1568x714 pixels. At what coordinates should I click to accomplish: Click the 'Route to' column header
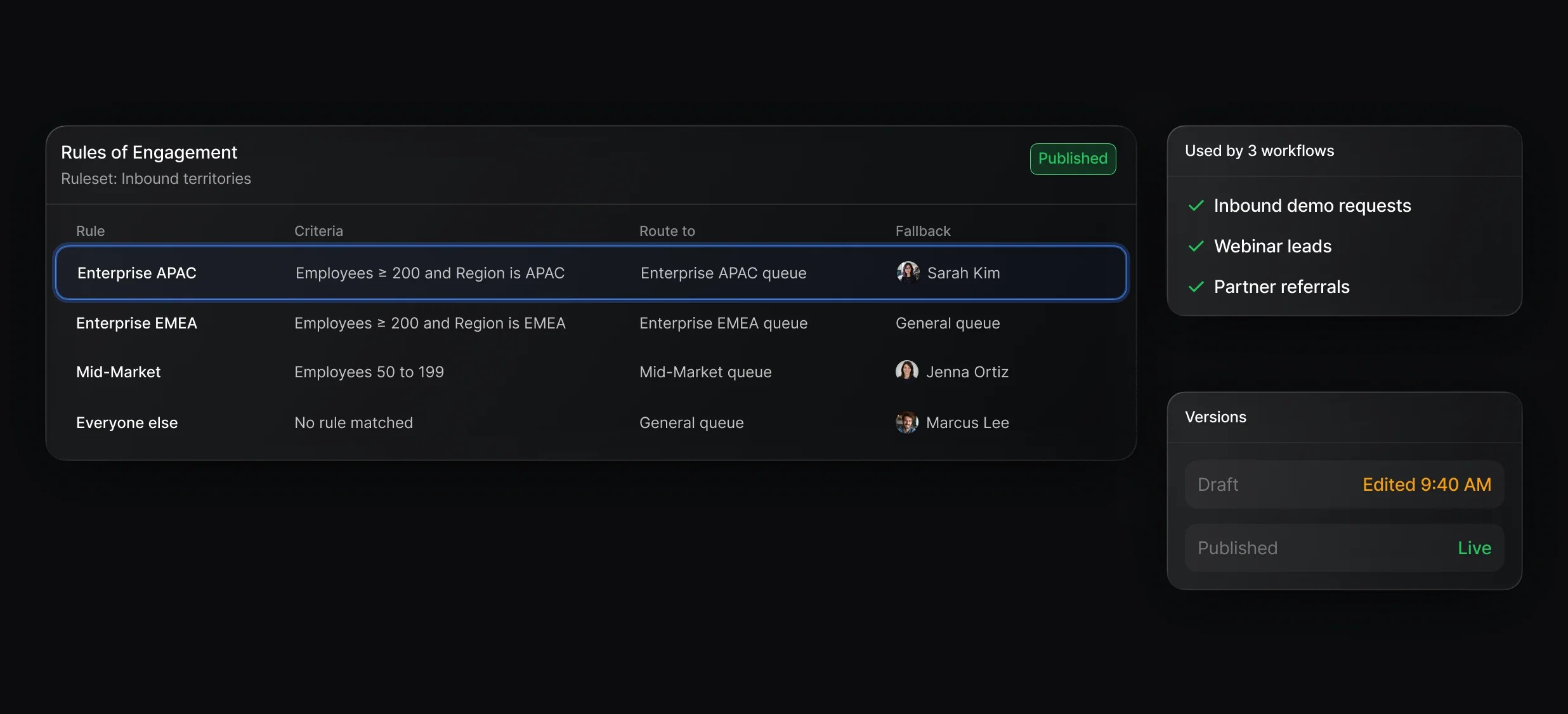pyautogui.click(x=667, y=231)
